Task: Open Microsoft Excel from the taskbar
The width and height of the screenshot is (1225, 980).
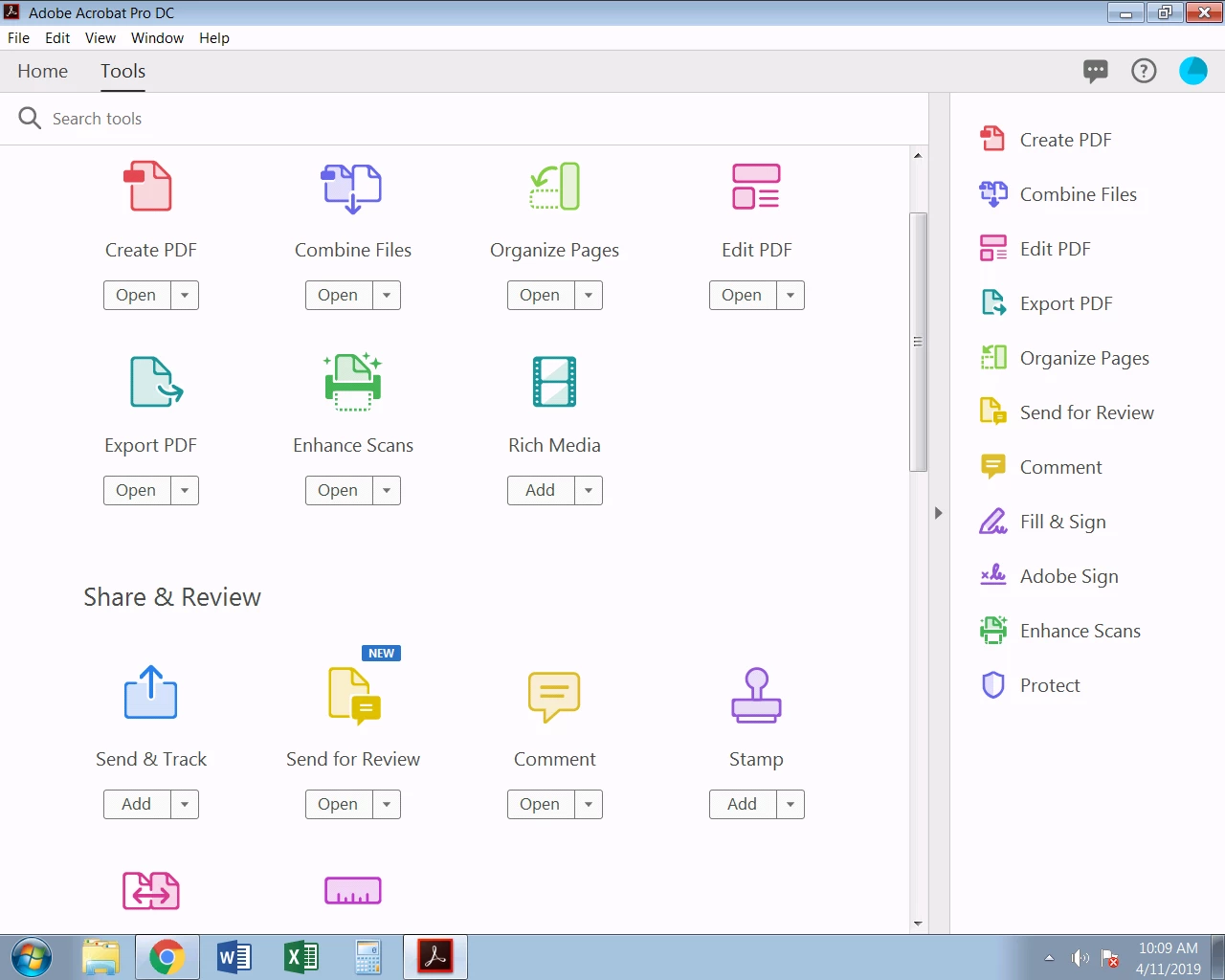Action: pos(301,957)
